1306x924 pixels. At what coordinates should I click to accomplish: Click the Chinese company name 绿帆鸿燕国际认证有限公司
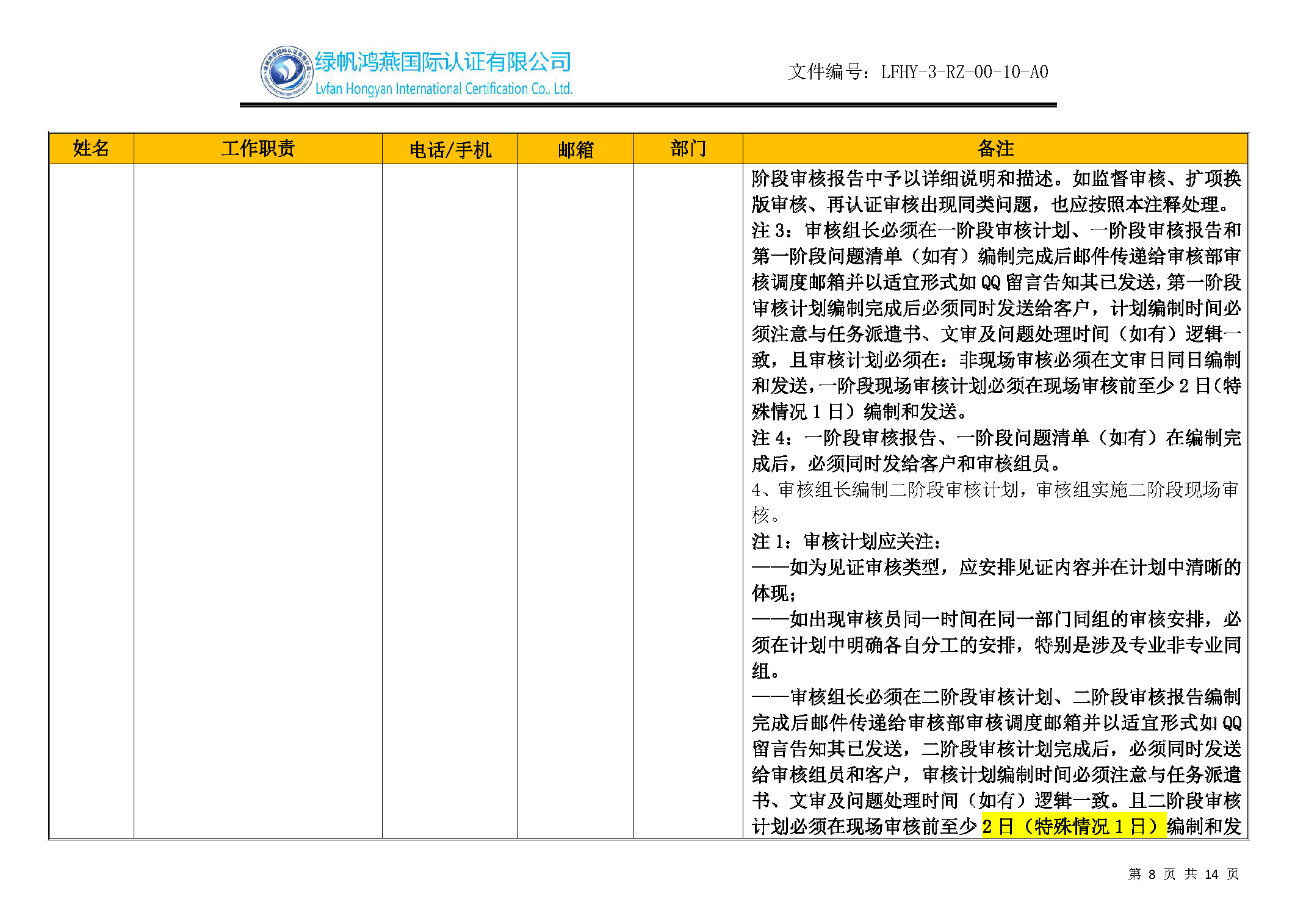pyautogui.click(x=443, y=62)
